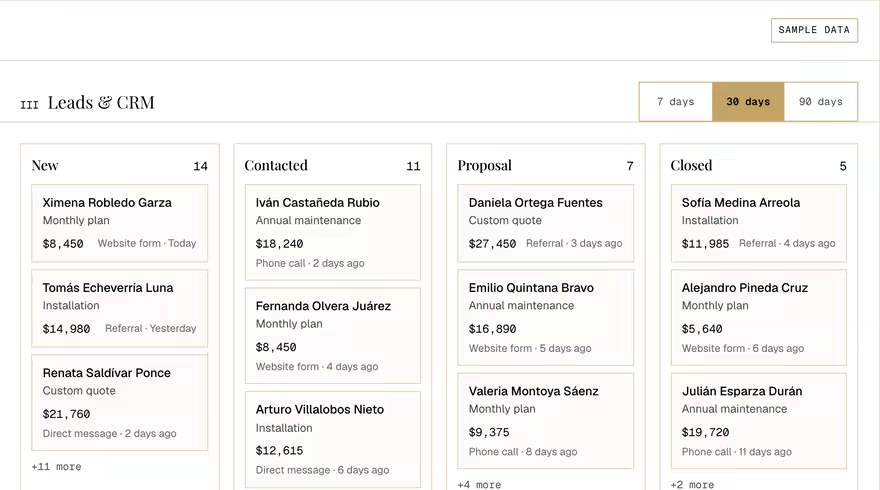The image size is (880, 490).
Task: Click 'Phone call · 2 days ago' text
Action: (310, 263)
